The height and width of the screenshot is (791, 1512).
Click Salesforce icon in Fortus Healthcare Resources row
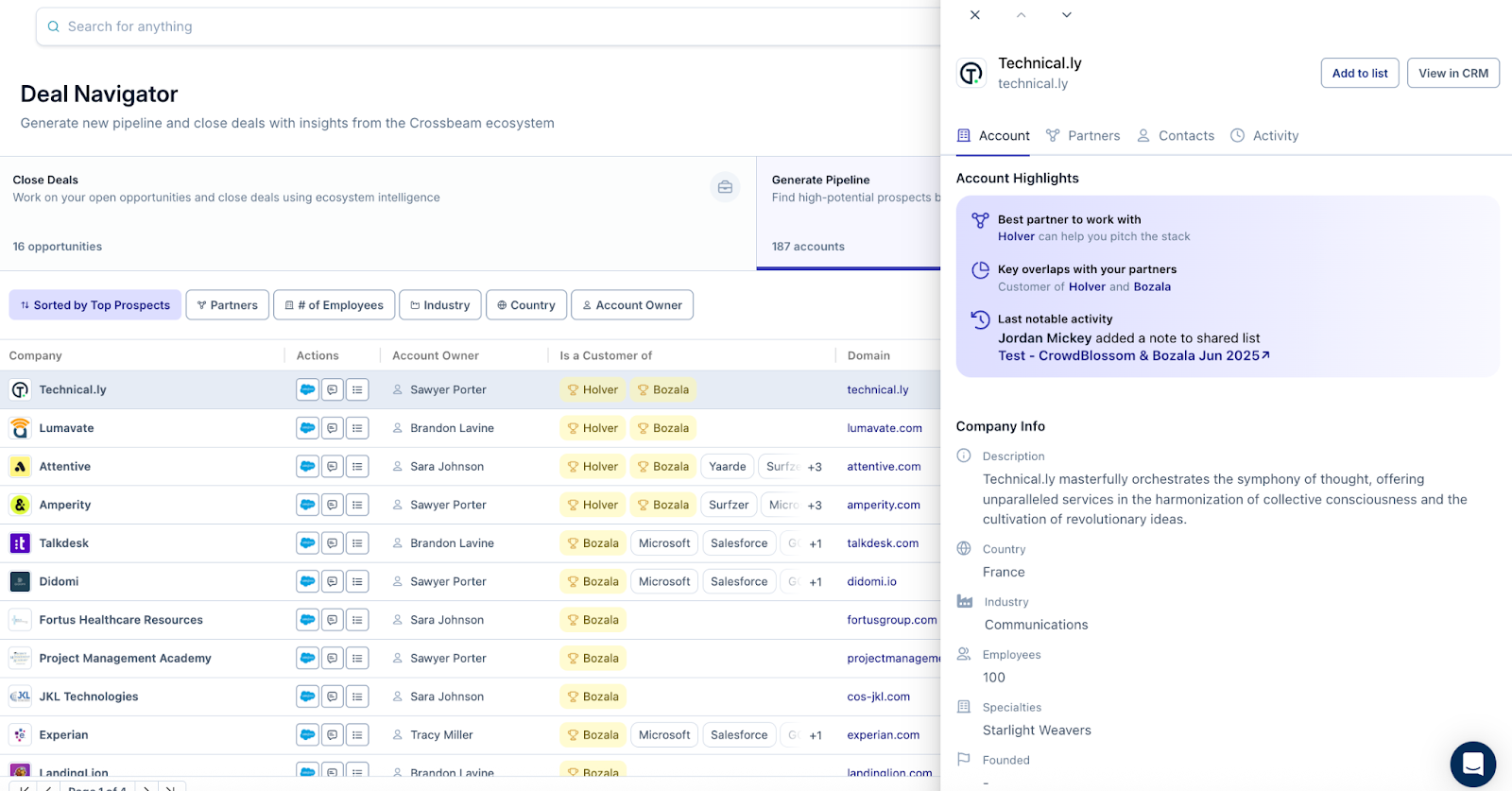[x=307, y=620]
